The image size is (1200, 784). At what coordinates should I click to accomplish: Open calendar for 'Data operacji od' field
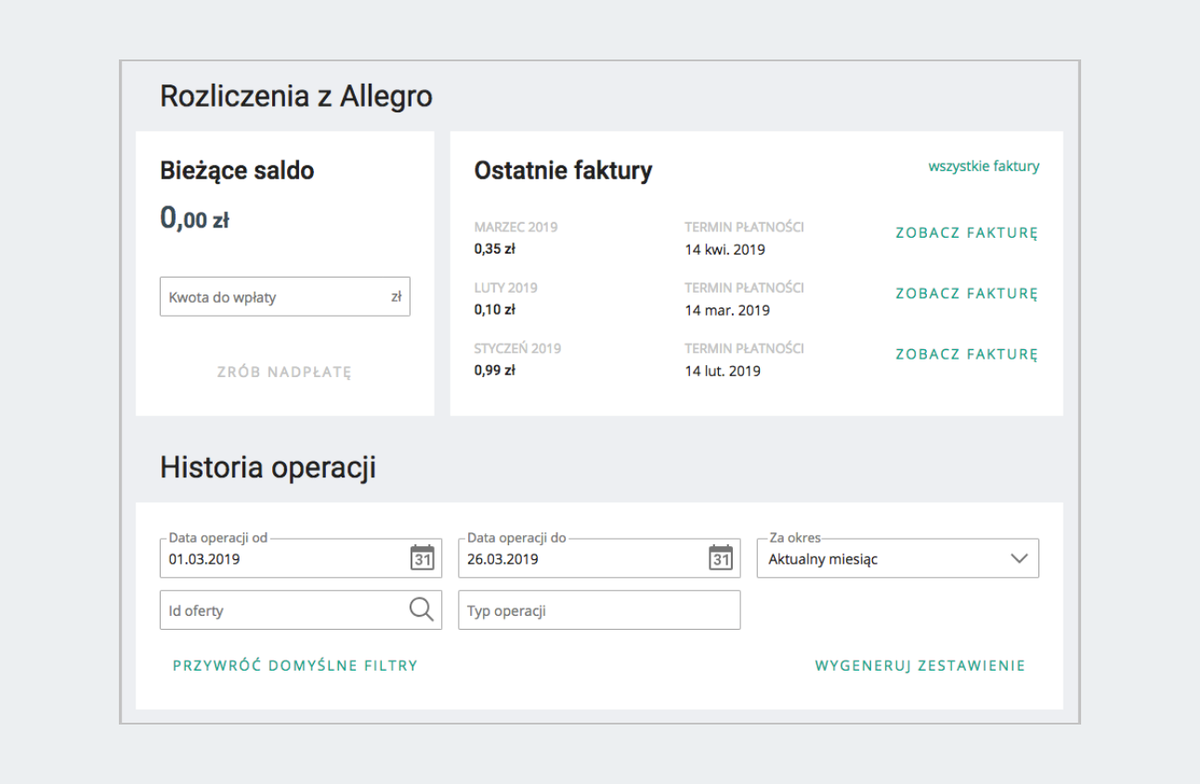pos(422,559)
